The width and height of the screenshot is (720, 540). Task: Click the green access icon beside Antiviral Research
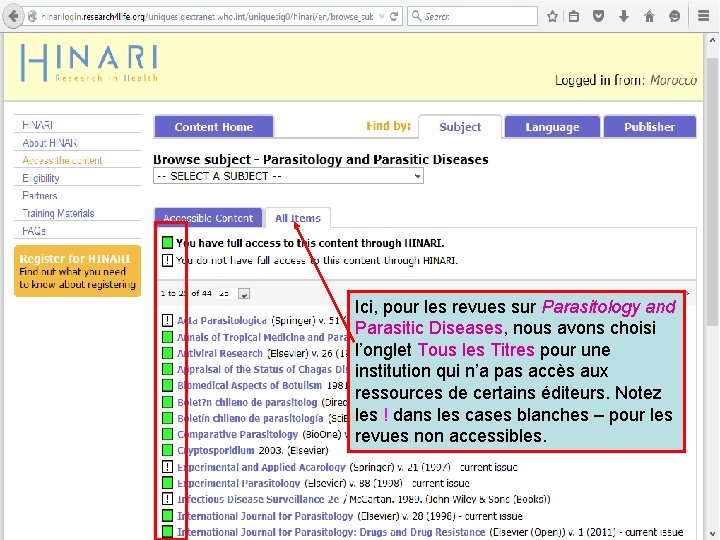coord(168,353)
